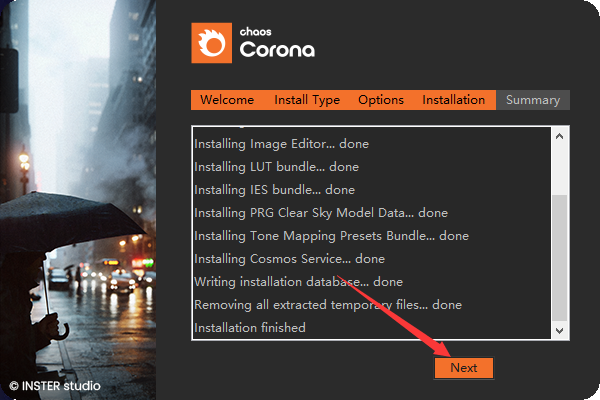Click the 'Tone Mapping Presets Bundle' log entry
This screenshot has height=400, width=600.
coord(331,236)
